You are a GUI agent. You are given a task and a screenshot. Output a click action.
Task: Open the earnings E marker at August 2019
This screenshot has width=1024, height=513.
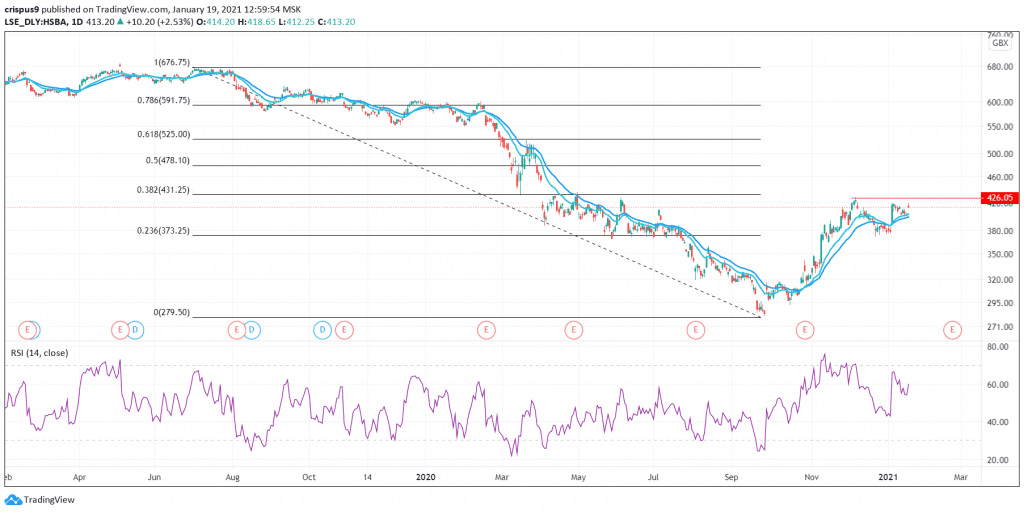click(236, 330)
